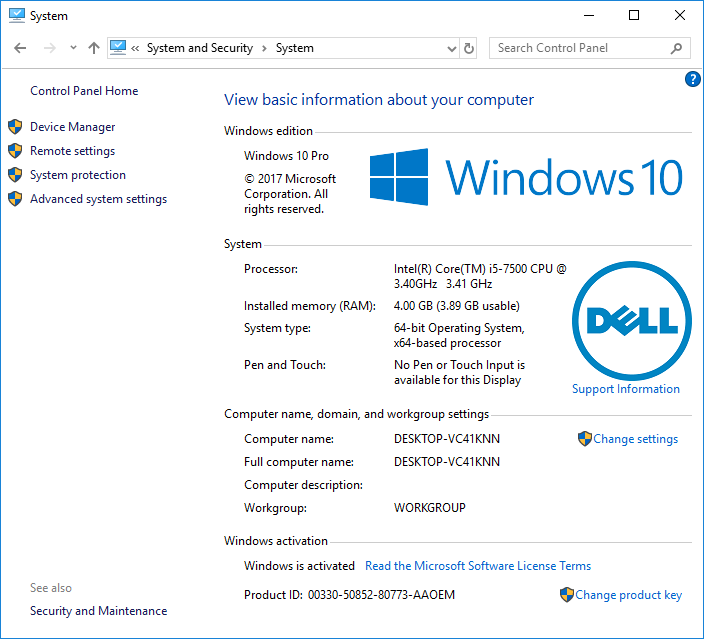Screen dimensions: 704x639
Task: Maximize the System window
Action: coord(634,15)
